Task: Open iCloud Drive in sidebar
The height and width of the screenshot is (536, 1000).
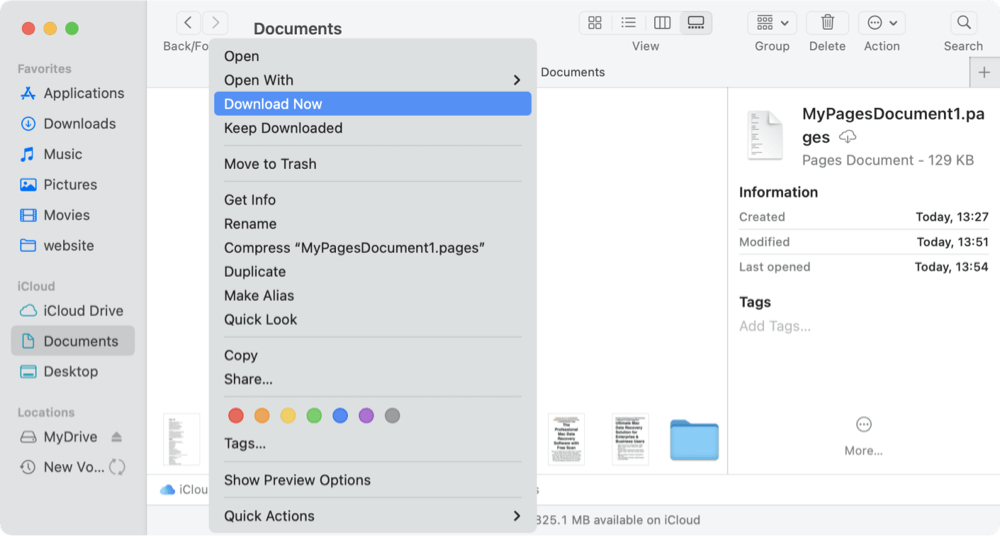Action: click(71, 311)
